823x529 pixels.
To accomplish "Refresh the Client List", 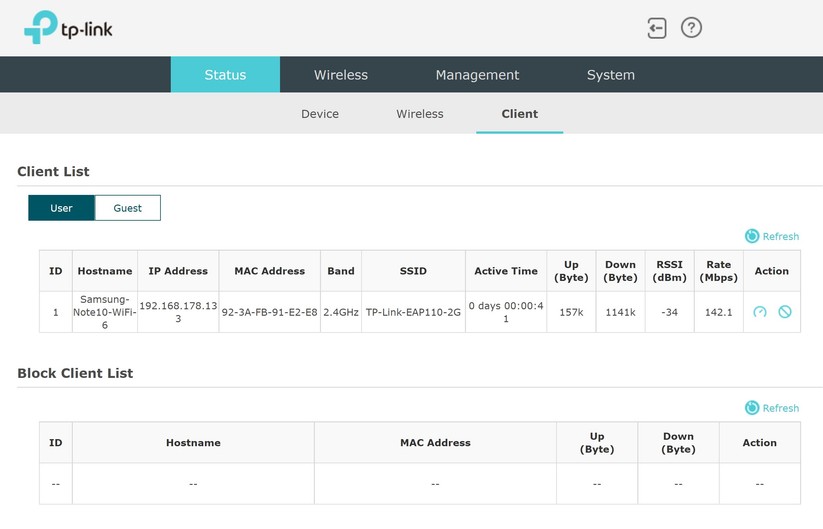I will pyautogui.click(x=772, y=236).
